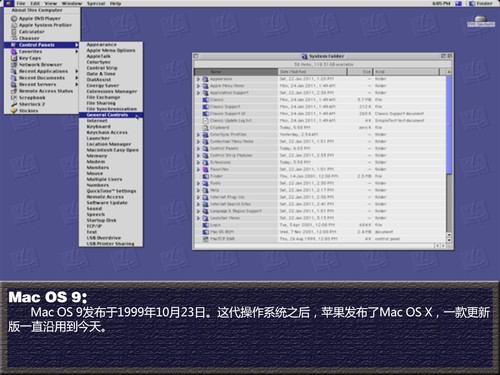Expand the Control Strip Modules folder triangle
Viewport: 500px width, 375px height.
[198, 155]
